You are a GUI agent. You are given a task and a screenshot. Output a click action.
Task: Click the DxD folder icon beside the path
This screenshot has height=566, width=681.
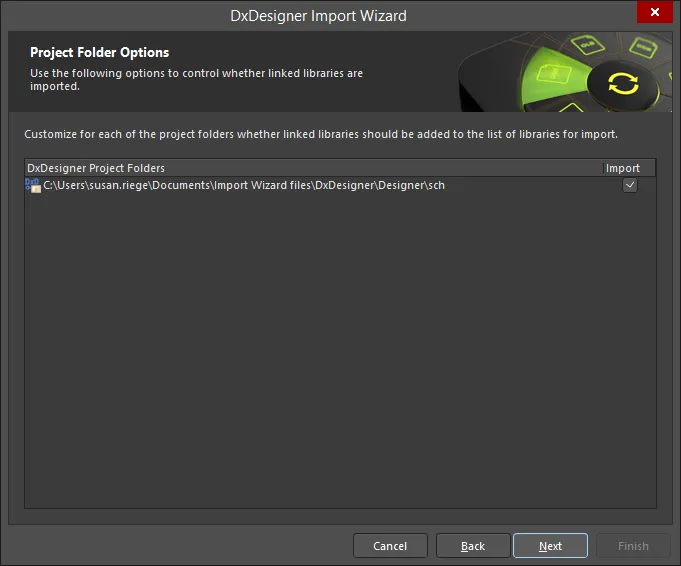pos(33,185)
